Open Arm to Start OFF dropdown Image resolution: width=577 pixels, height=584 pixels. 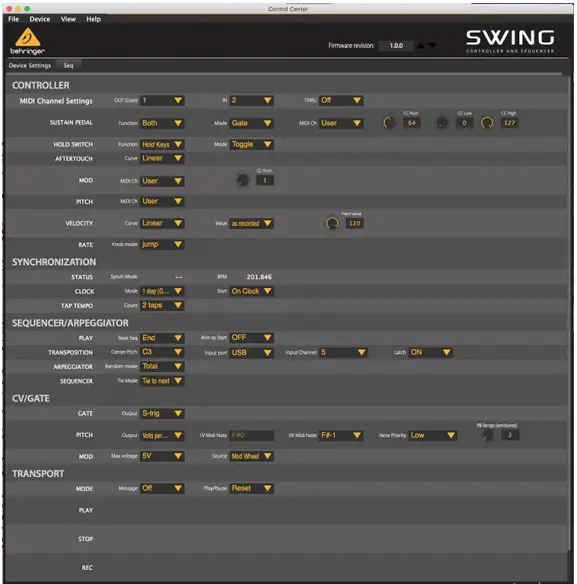click(x=251, y=338)
